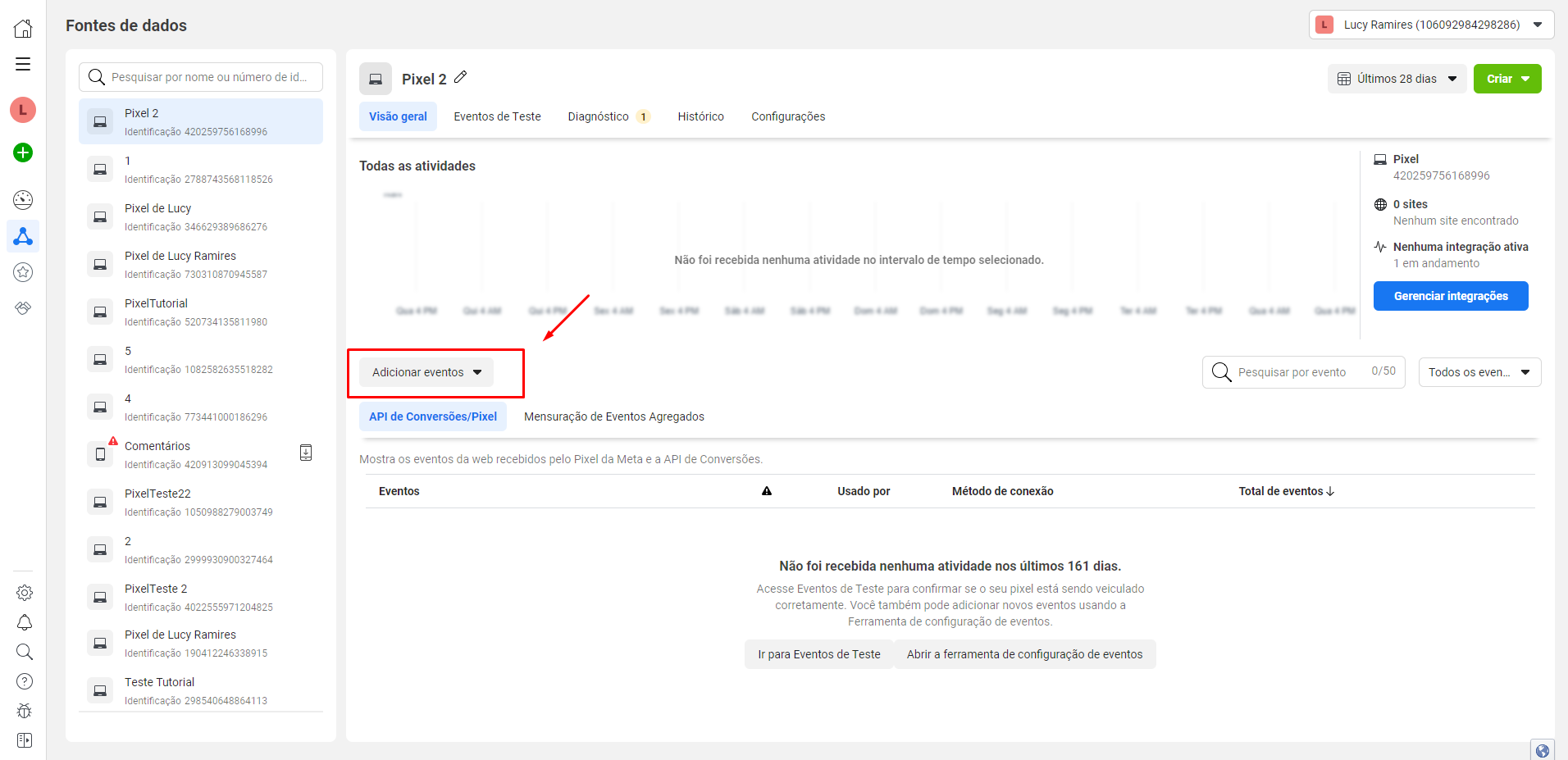Select the API de Conversões/Pixel tab
Screen dimensions: 1568x760
[433, 416]
